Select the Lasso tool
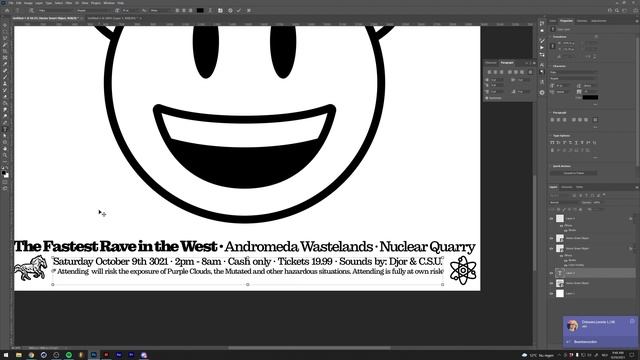This screenshot has width=640, height=360. (5, 38)
